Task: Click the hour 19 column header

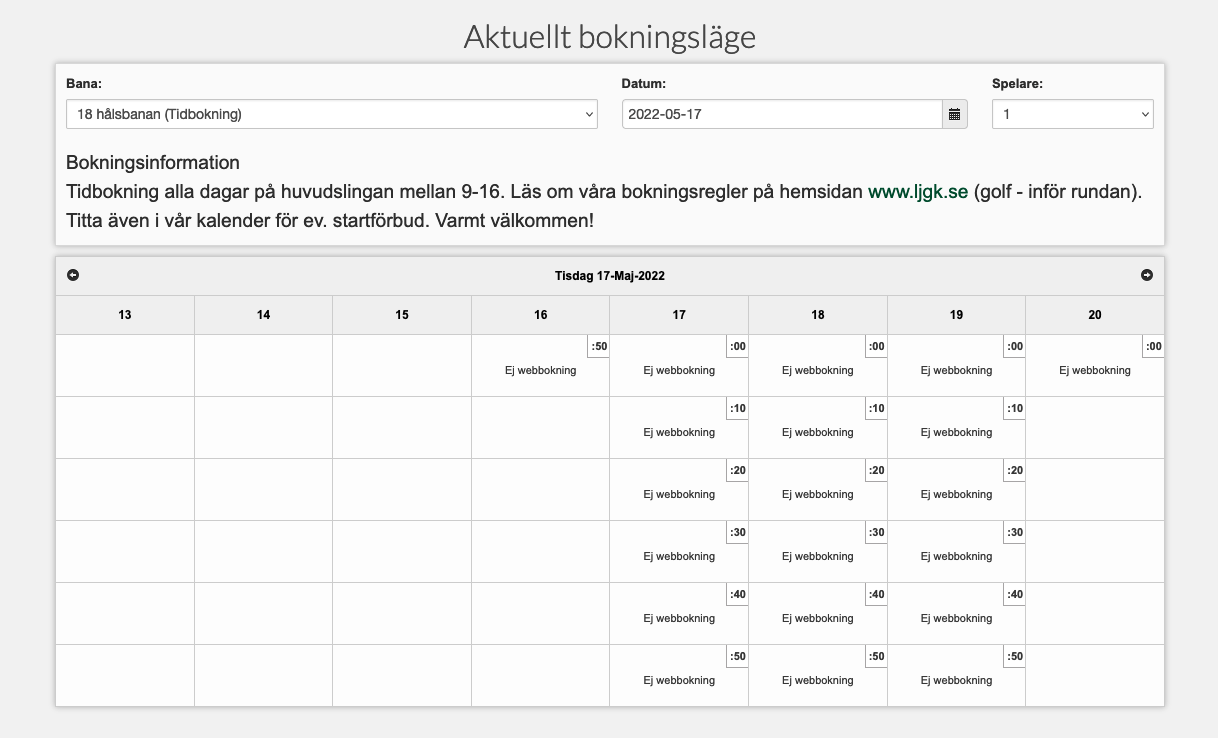Action: coord(957,315)
